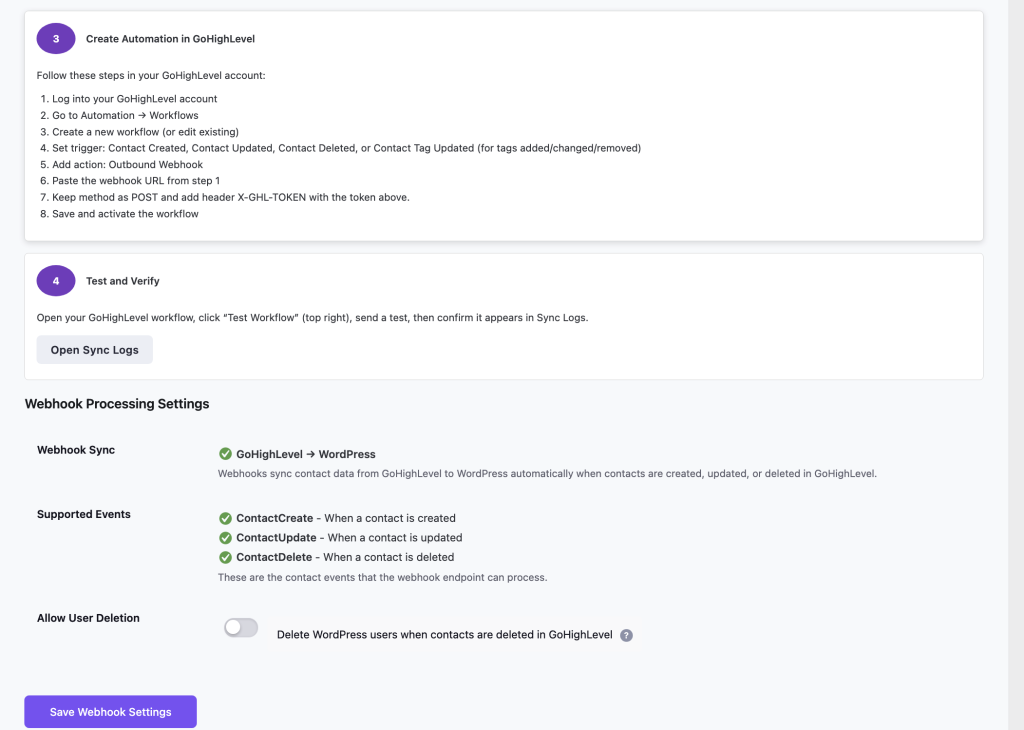The height and width of the screenshot is (730, 1024).
Task: Open the help question mark icon
Action: [626, 635]
